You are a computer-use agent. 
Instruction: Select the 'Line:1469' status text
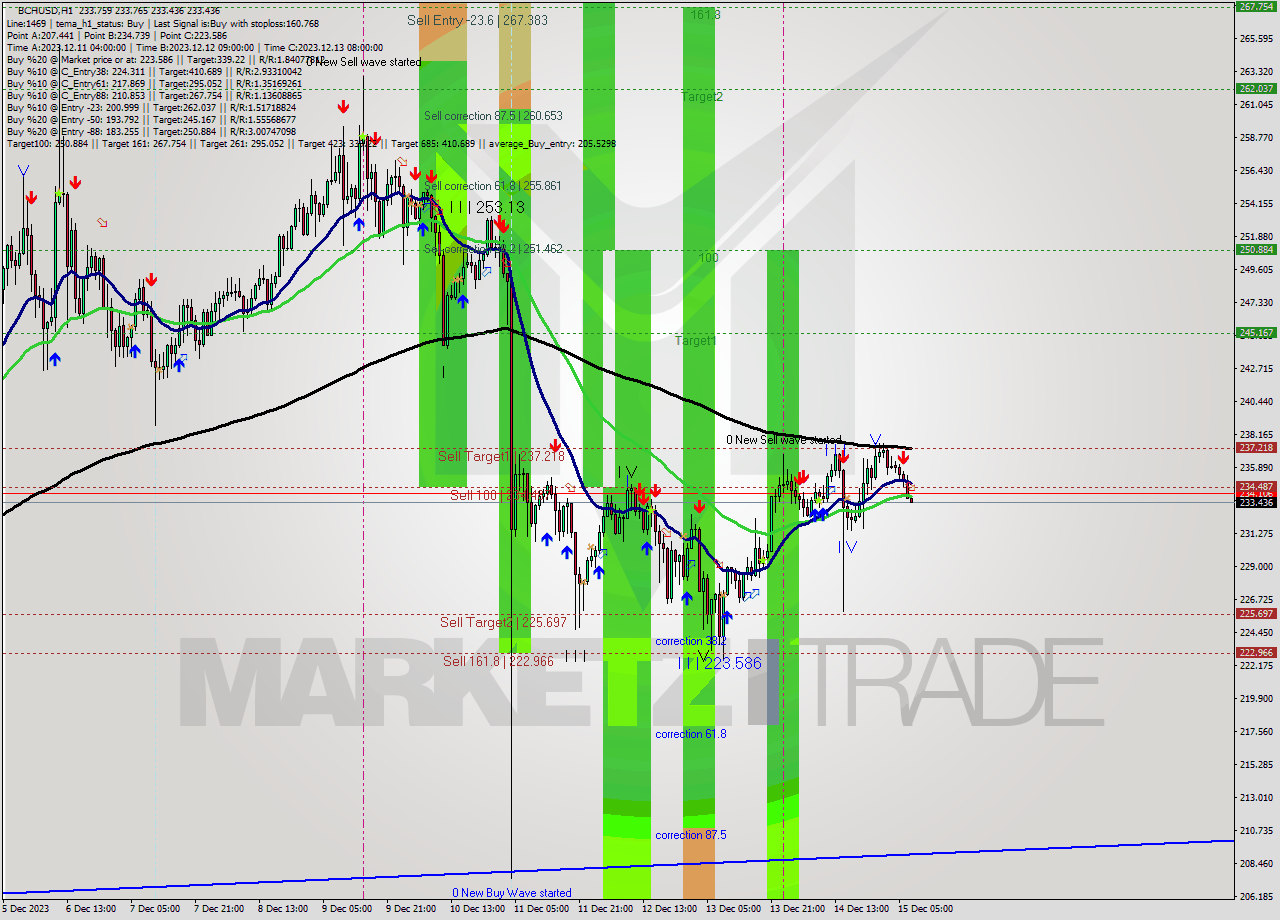tap(26, 23)
